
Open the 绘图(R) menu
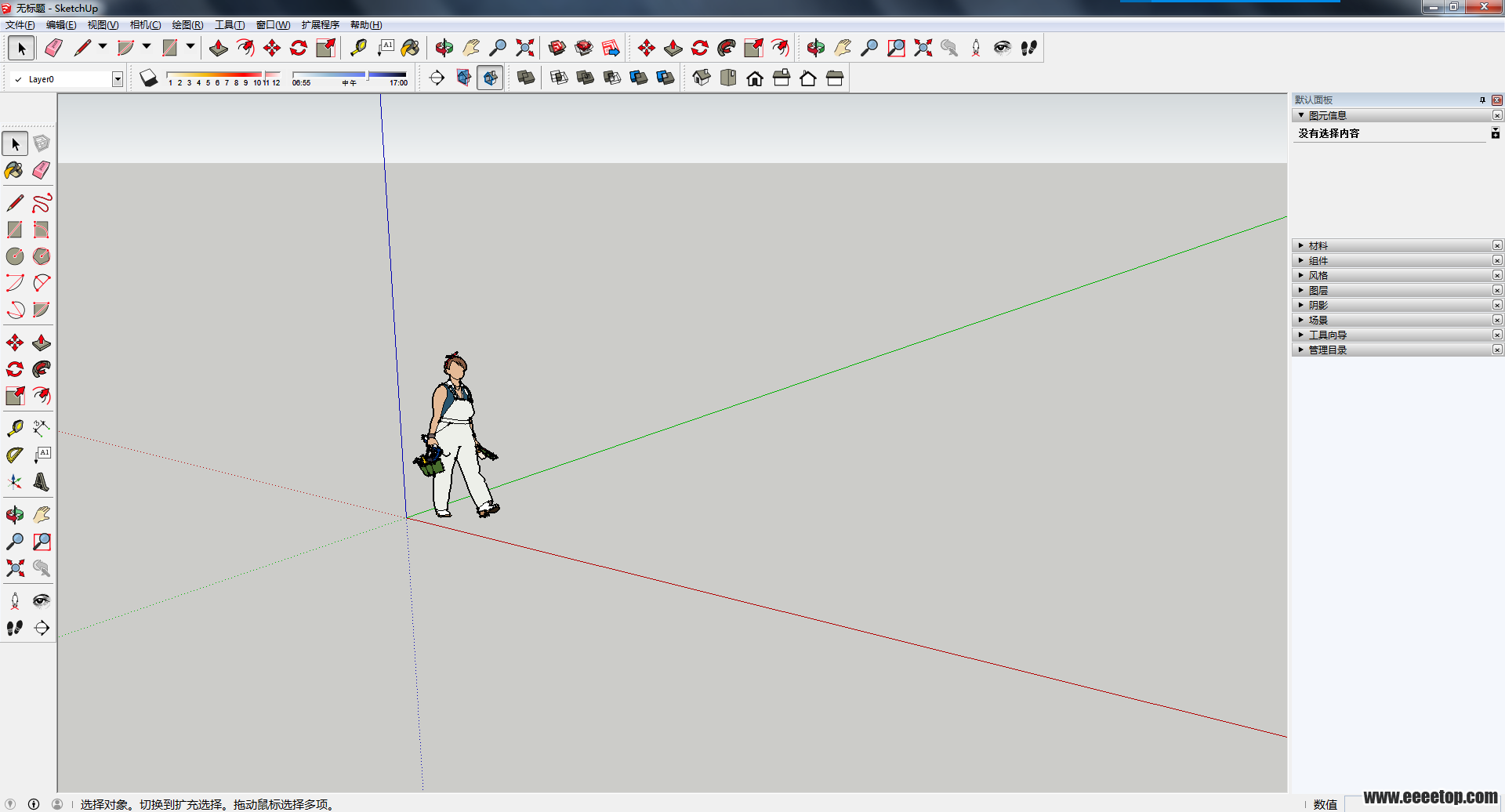pyautogui.click(x=187, y=25)
